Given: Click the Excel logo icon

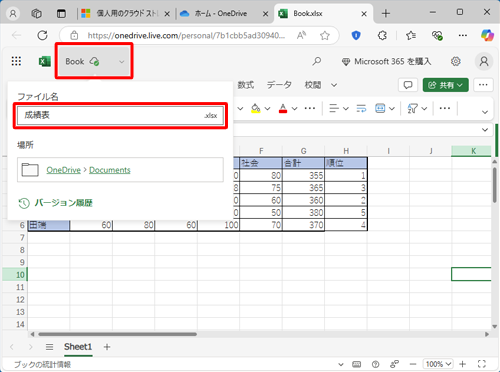Looking at the screenshot, I should click(x=44, y=61).
